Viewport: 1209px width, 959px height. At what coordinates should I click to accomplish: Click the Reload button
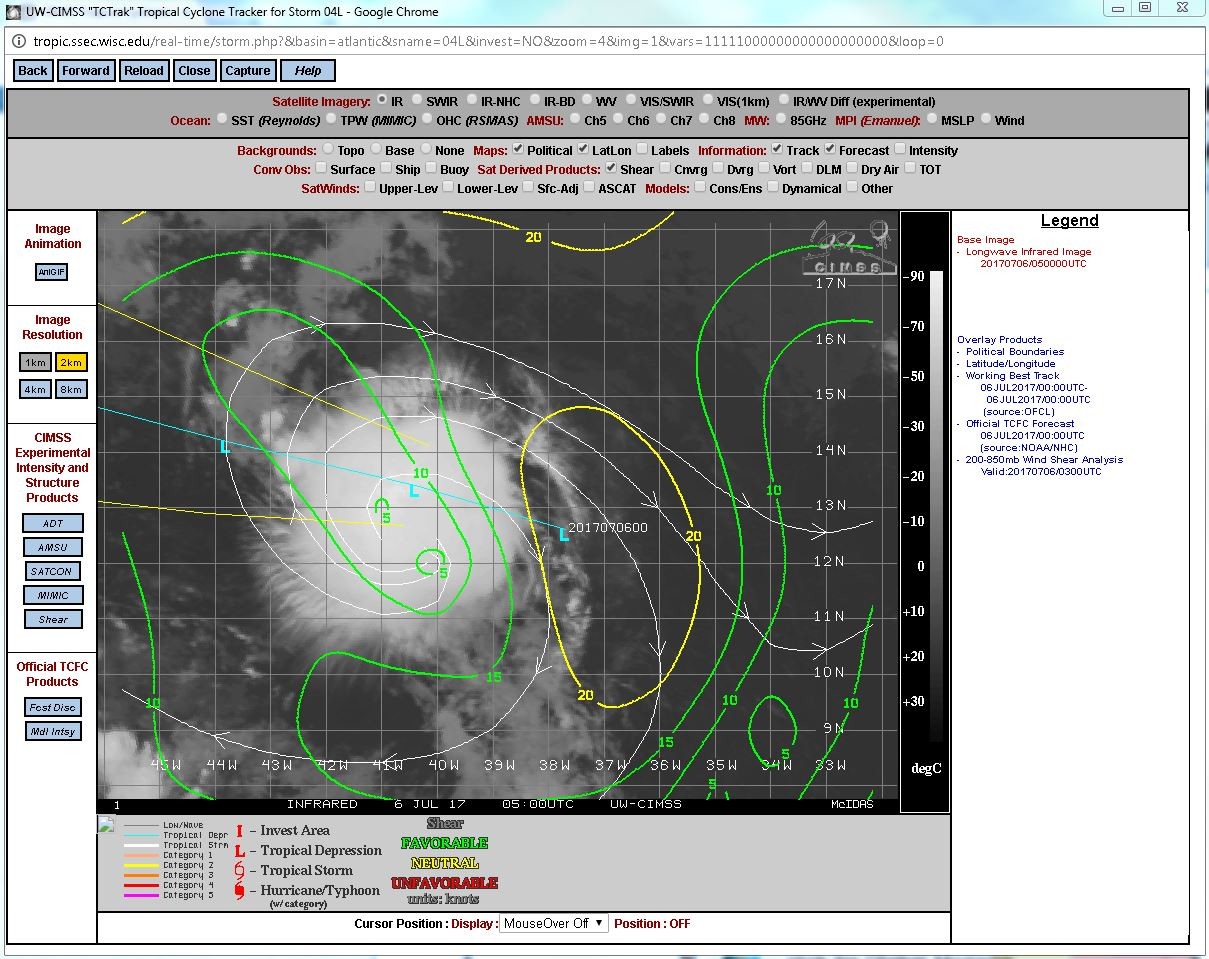[144, 70]
